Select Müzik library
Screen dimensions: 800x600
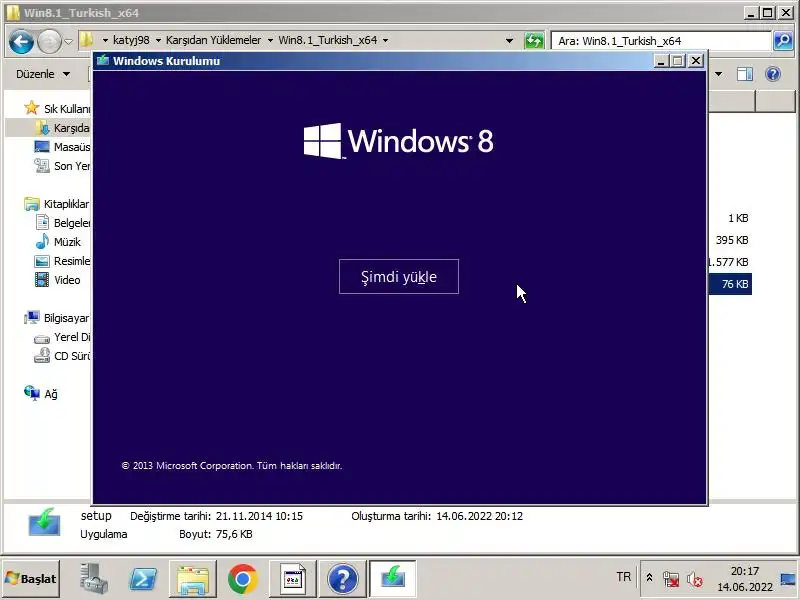(x=58, y=242)
